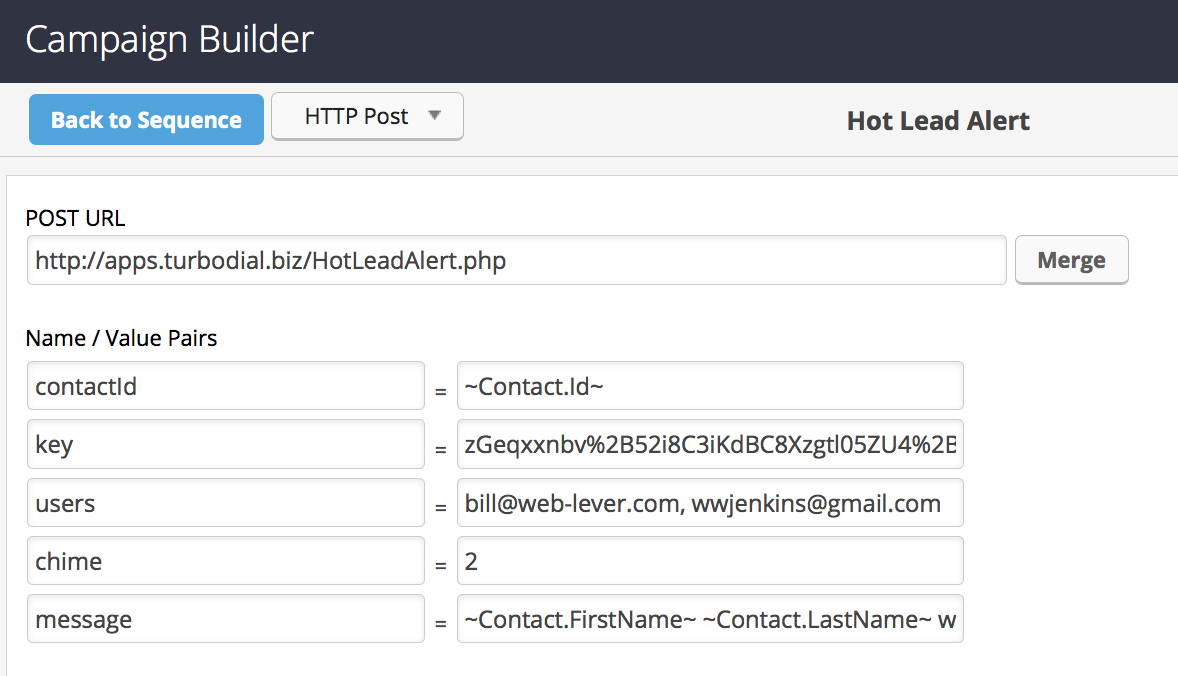Select the chime name field
This screenshot has height=676, width=1178.
[225, 560]
